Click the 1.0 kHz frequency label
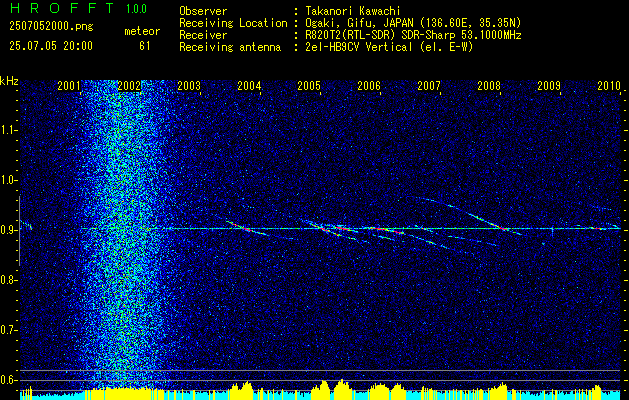Viewport: 629px width, 400px height. (8, 180)
